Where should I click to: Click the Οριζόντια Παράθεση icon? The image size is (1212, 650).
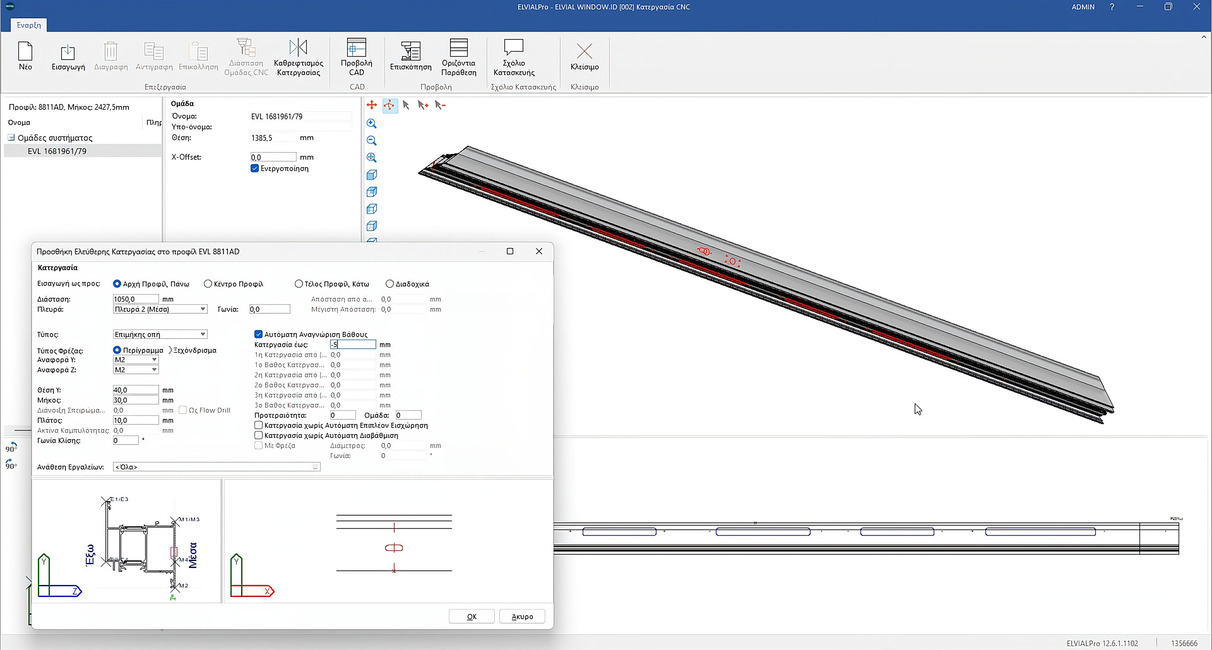coord(458,56)
